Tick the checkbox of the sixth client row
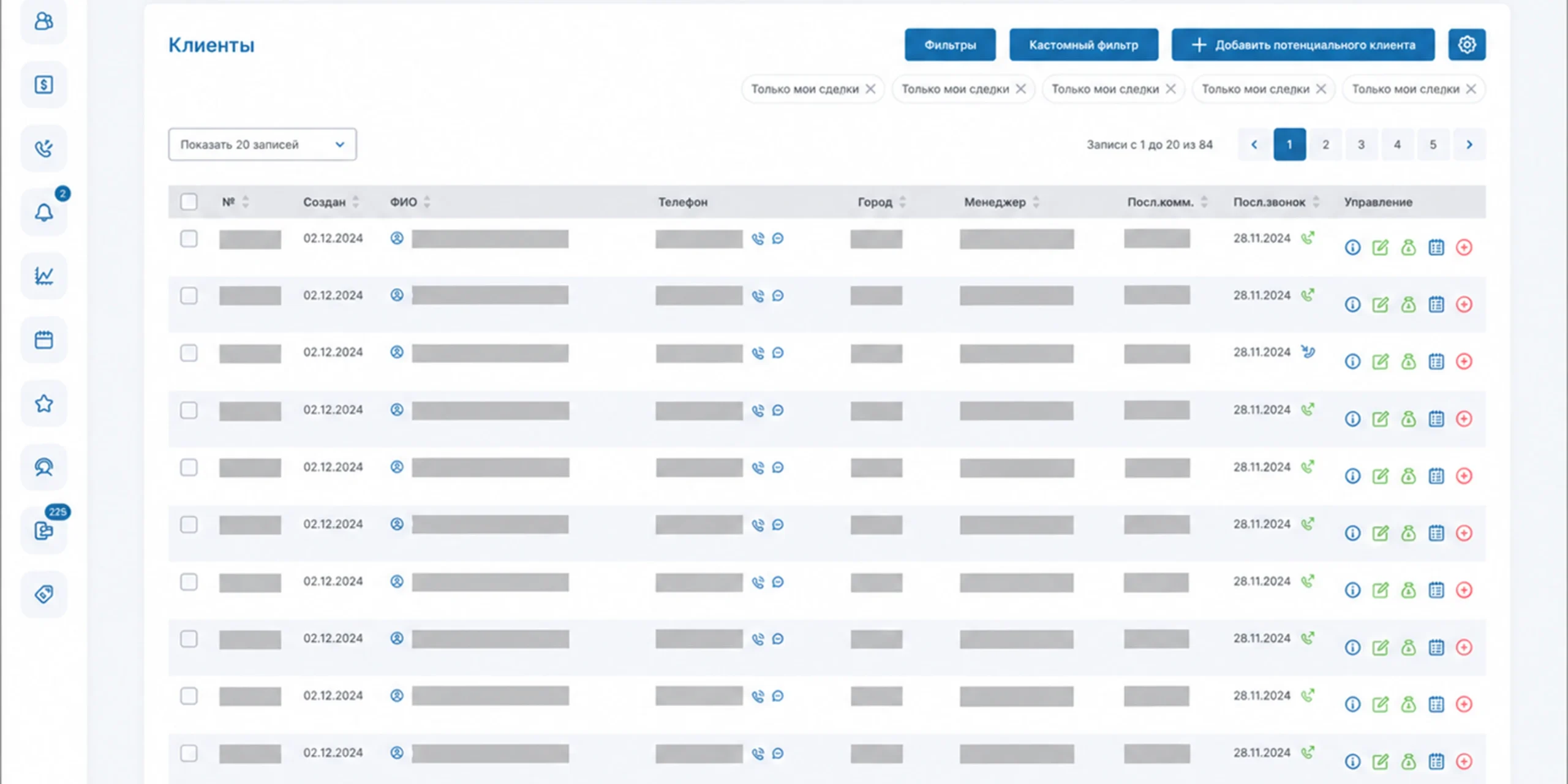 pos(189,524)
